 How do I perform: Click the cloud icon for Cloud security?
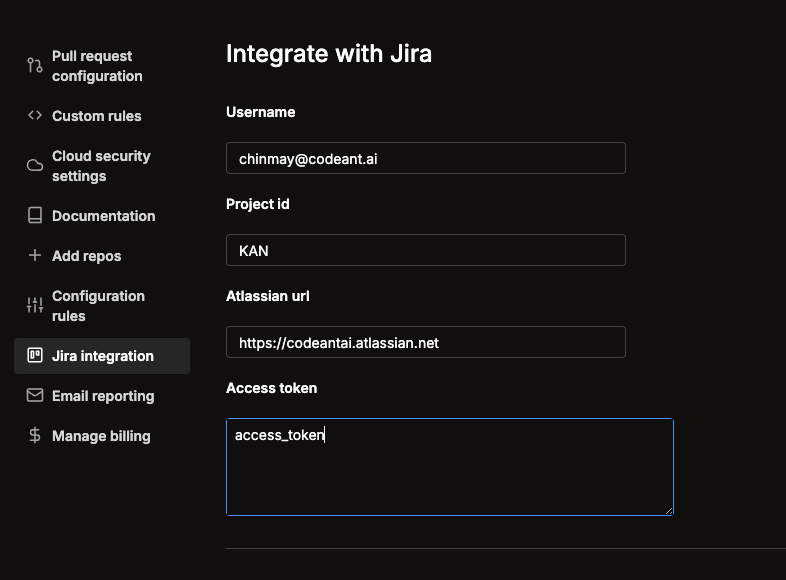(35, 165)
